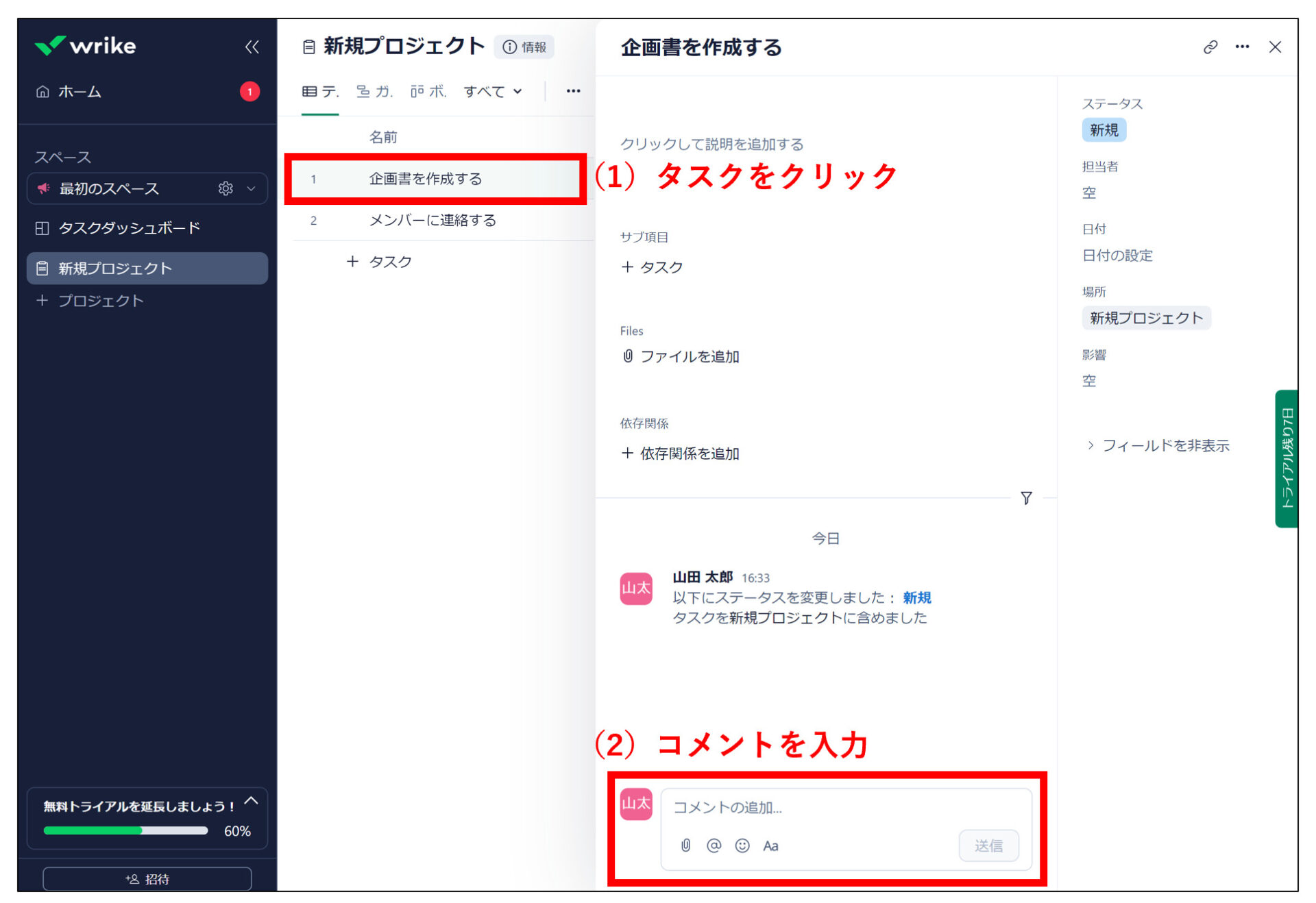Open the @ mention icon in the comment field
This screenshot has height=903, width=1316.
(x=713, y=845)
